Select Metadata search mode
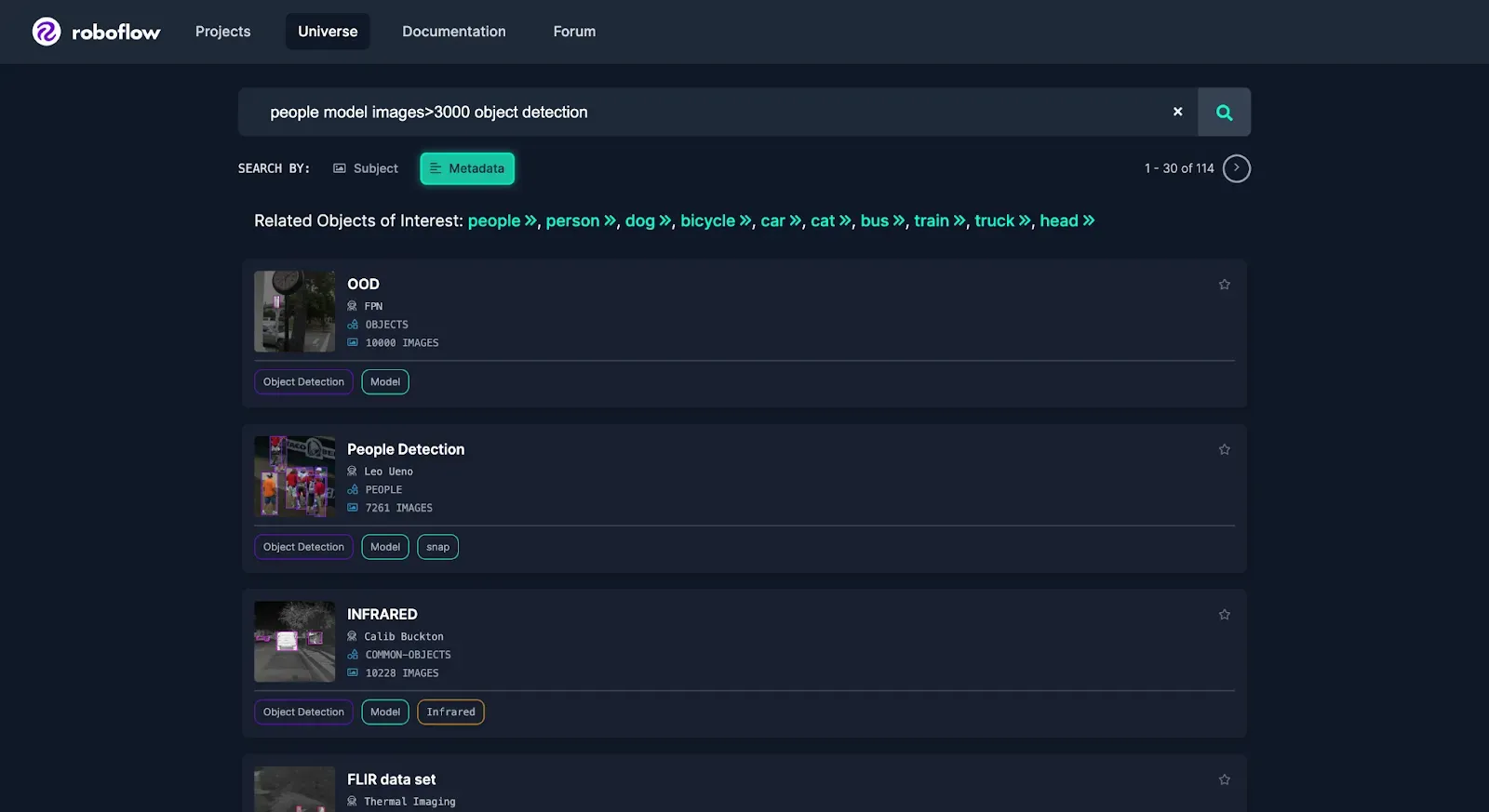Screen dimensions: 1489x812 tap(467, 168)
